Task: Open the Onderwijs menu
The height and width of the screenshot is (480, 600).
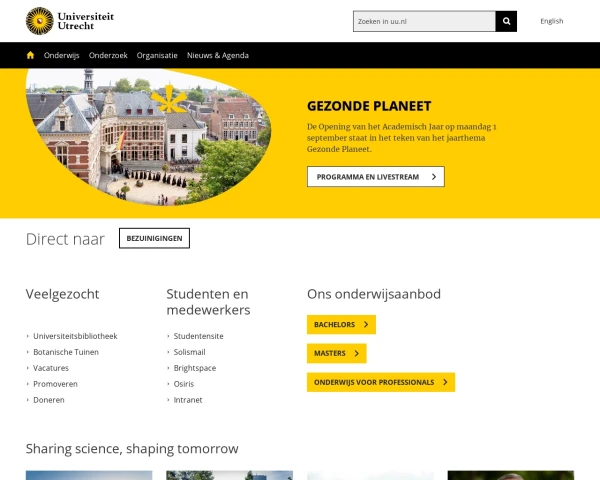Action: pos(62,56)
